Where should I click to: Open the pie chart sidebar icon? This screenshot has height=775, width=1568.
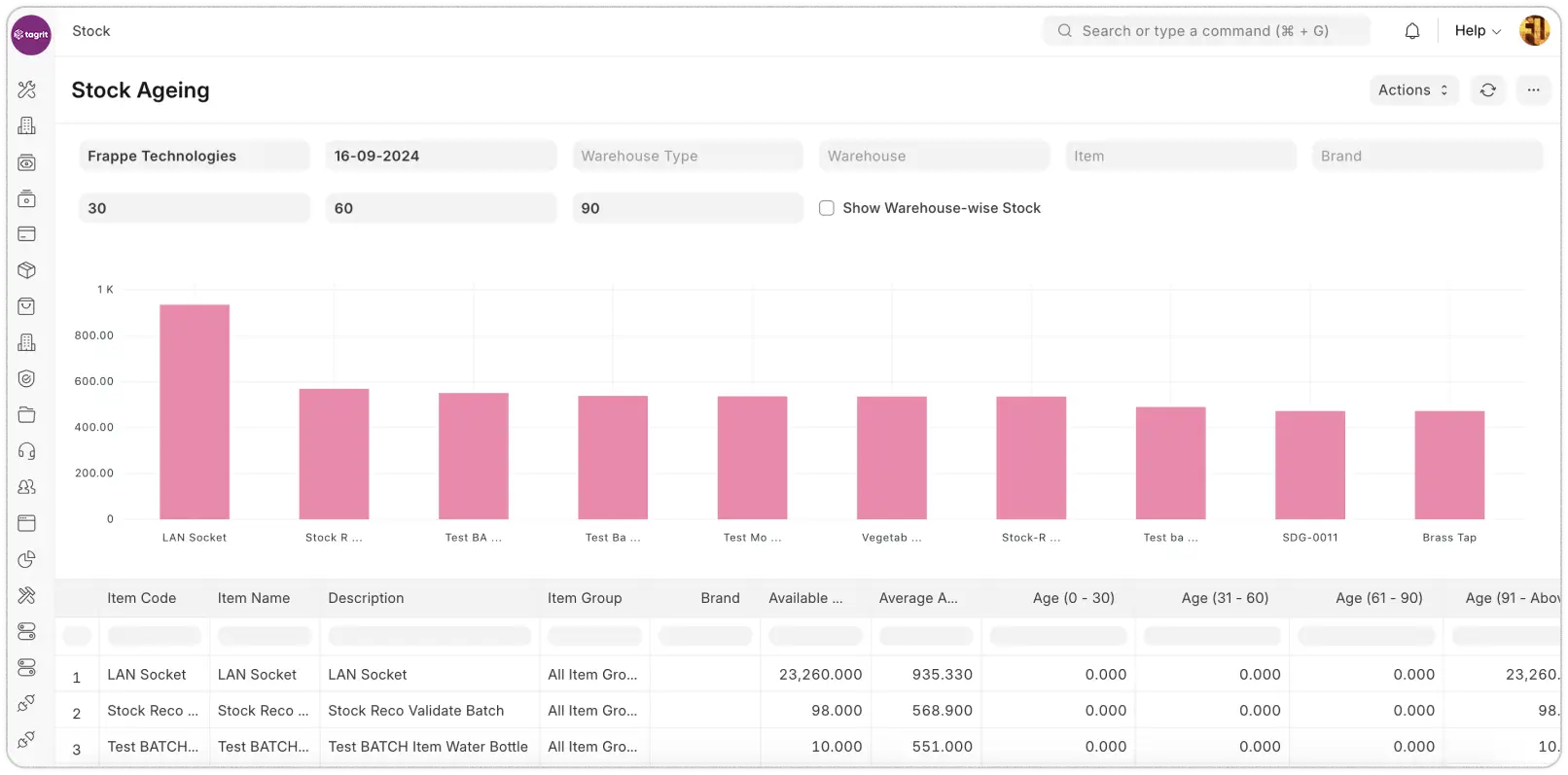coord(27,559)
